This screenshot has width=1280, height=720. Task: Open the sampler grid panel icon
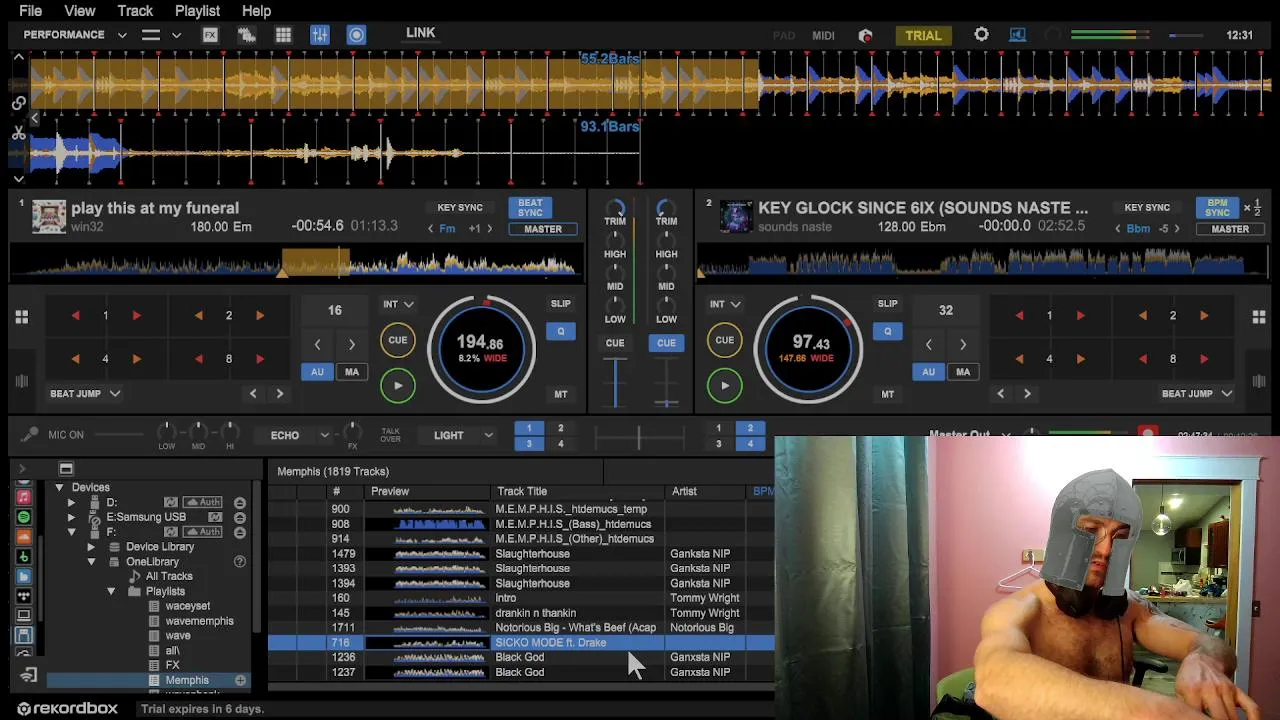284,35
